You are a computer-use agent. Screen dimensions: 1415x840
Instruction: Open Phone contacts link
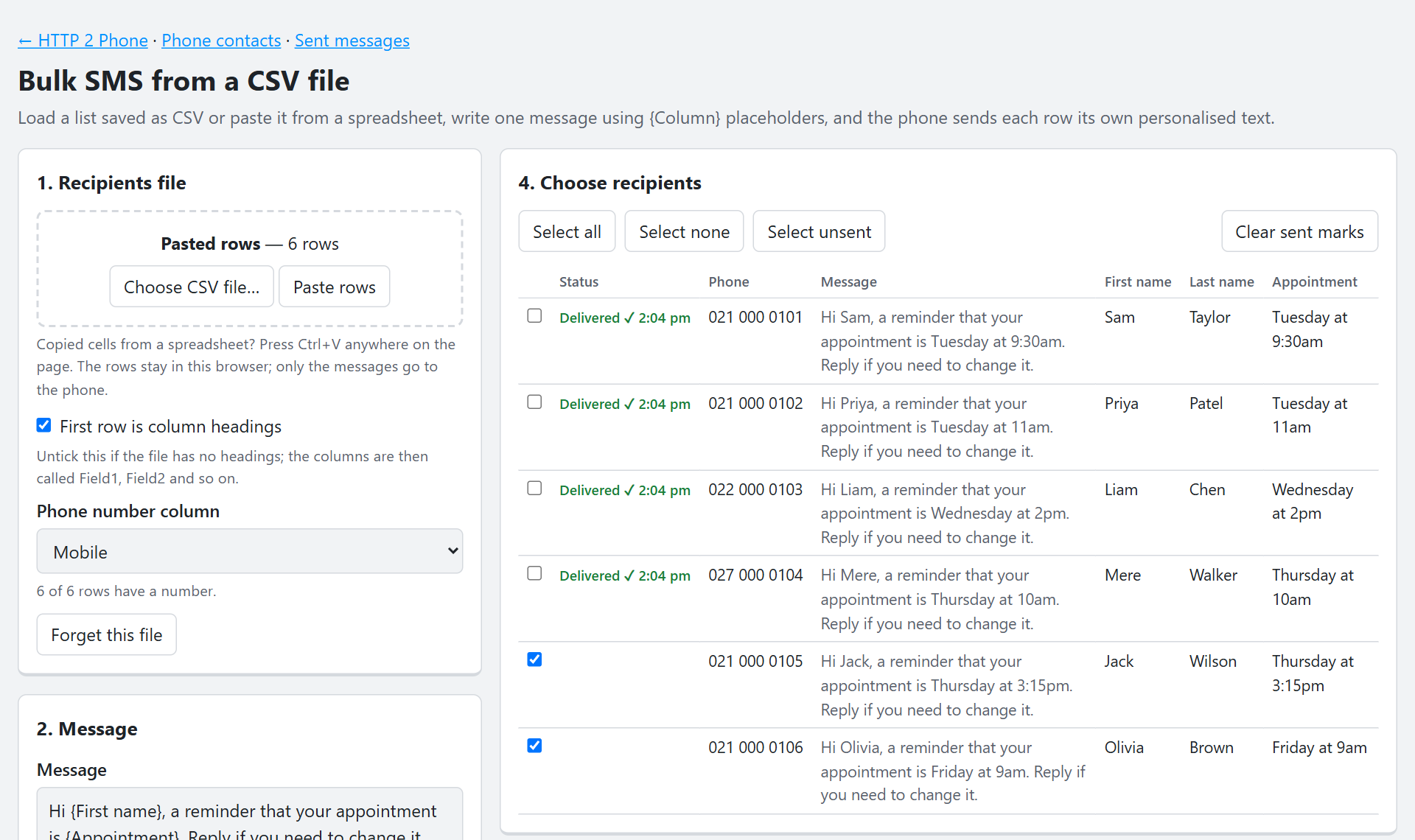pos(221,41)
